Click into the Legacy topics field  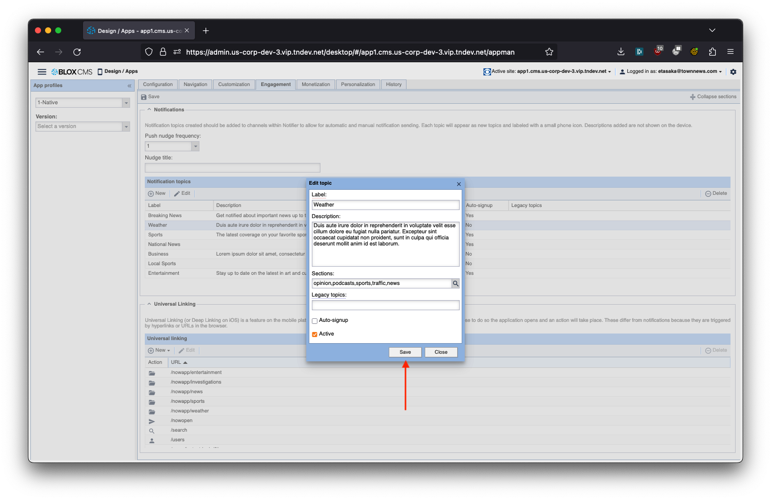[385, 305]
